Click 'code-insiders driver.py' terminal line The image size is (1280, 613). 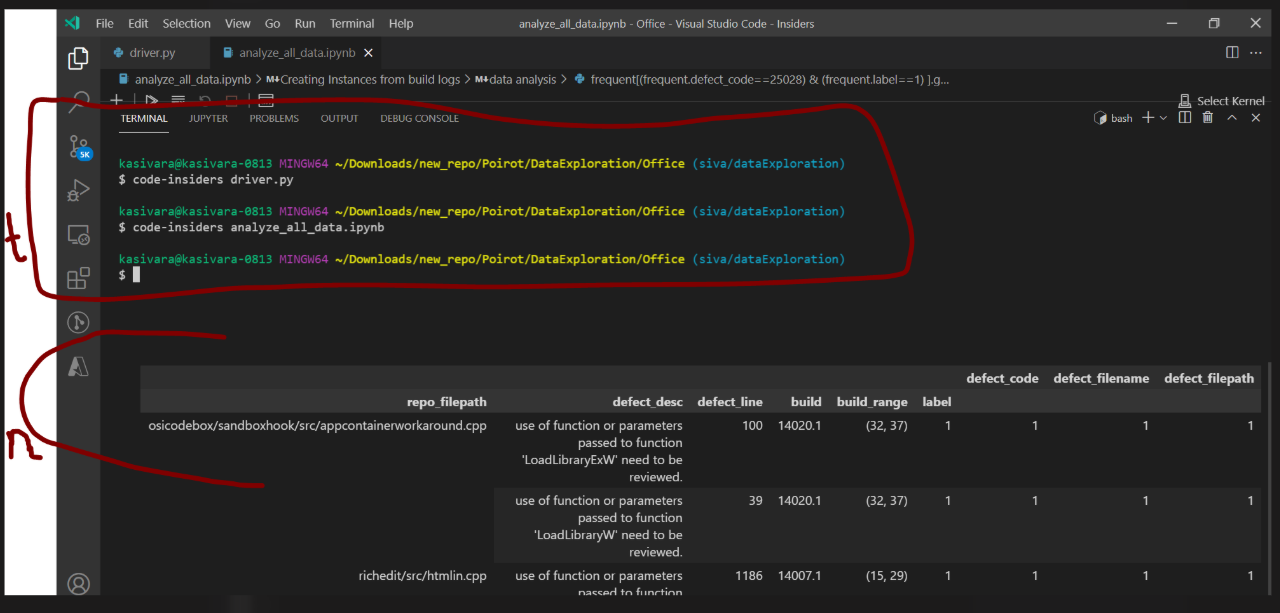click(213, 179)
